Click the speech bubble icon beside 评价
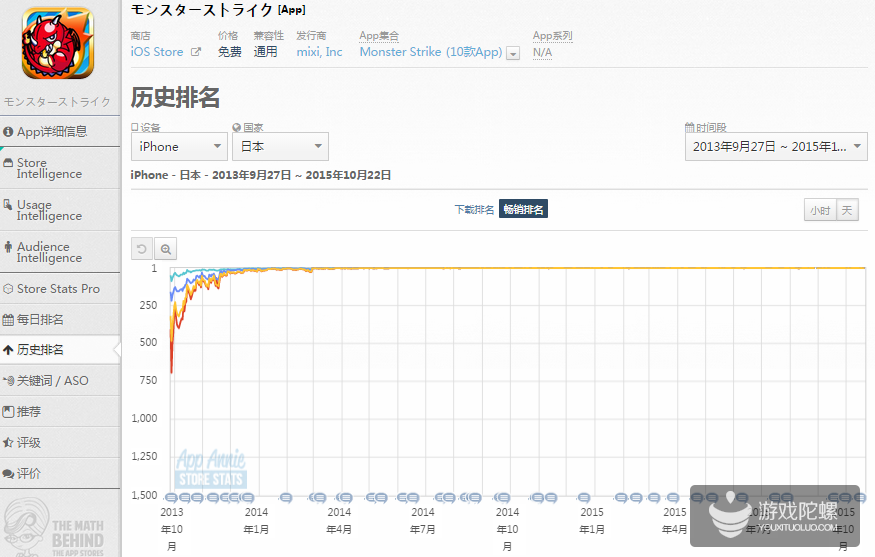Image resolution: width=875 pixels, height=557 pixels. click(x=8, y=474)
